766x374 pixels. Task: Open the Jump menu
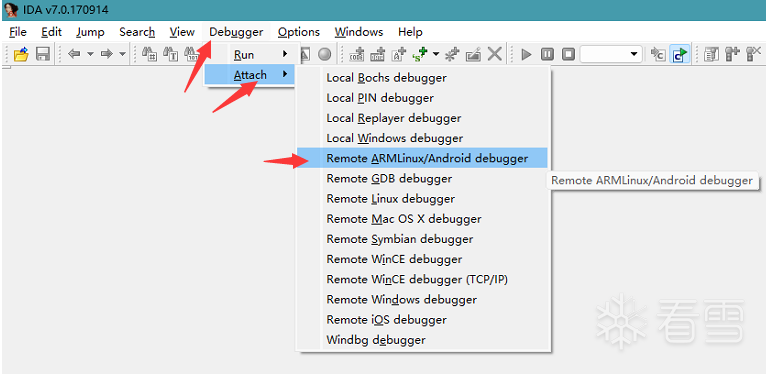point(90,32)
